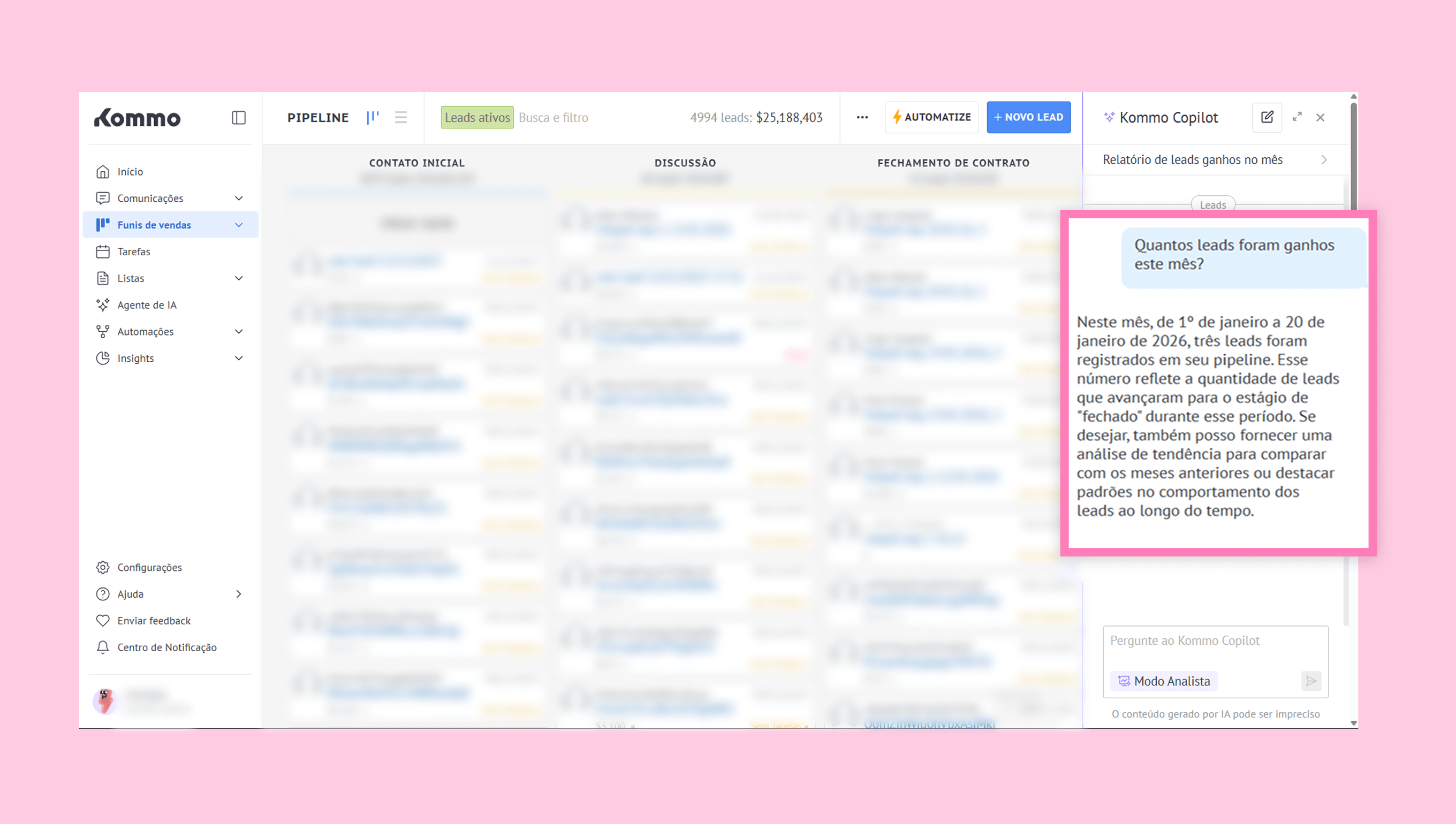Expand the Comunicações submenu
Image resolution: width=1456 pixels, height=824 pixels.
[239, 198]
